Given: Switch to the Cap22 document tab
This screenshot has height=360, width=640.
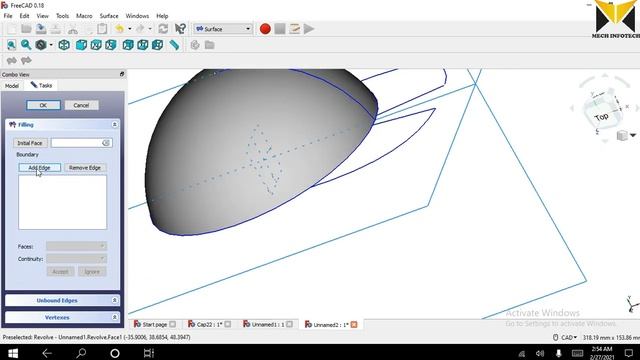Looking at the screenshot, I should 209,324.
